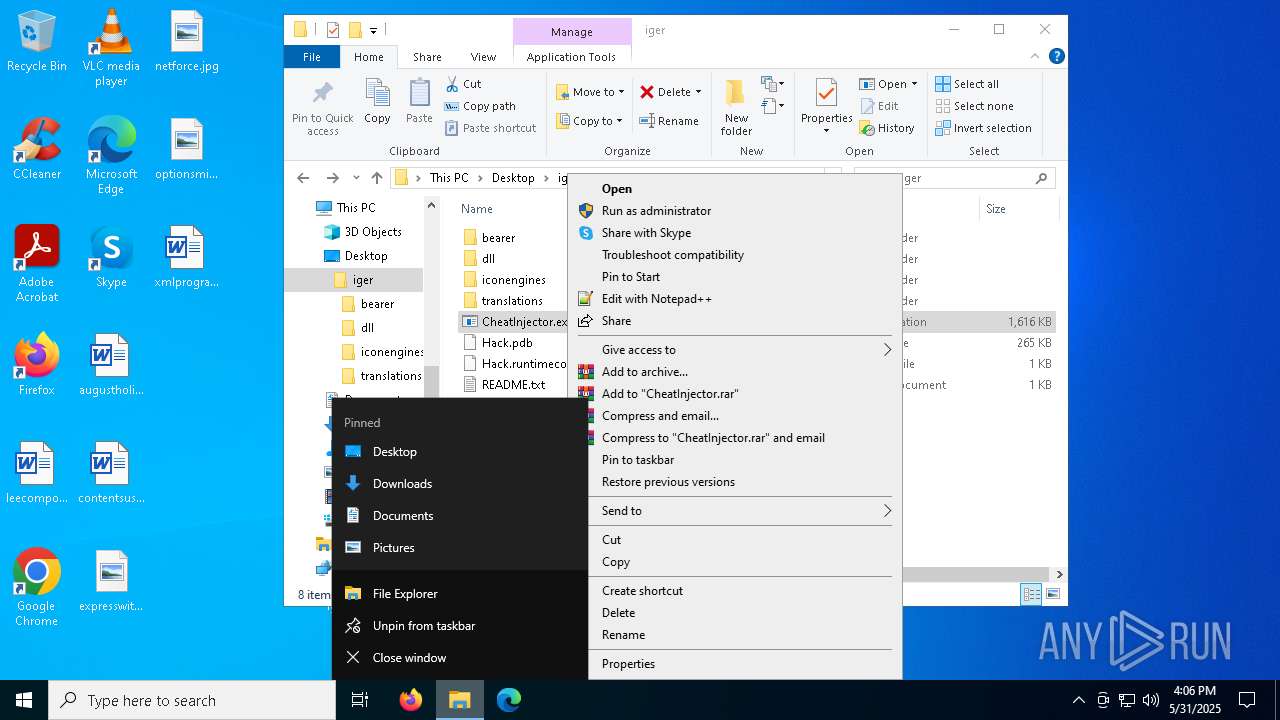This screenshot has width=1280, height=720.
Task: Click the Back navigation arrow
Action: (303, 178)
